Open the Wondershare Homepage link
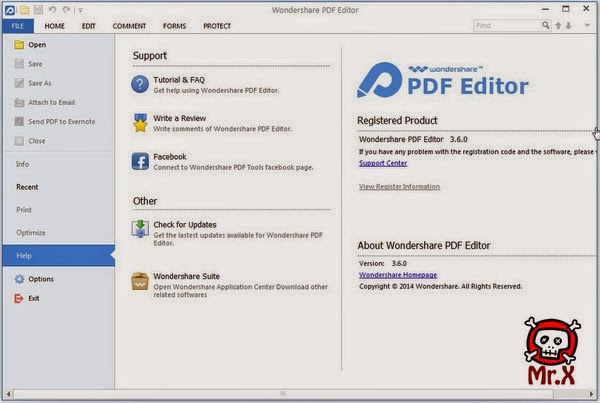The width and height of the screenshot is (600, 403). pos(398,275)
